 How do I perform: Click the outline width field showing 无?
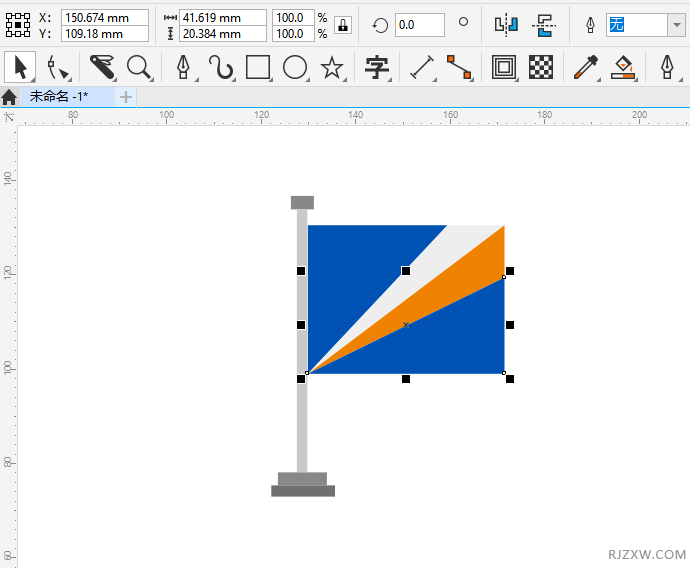click(637, 25)
